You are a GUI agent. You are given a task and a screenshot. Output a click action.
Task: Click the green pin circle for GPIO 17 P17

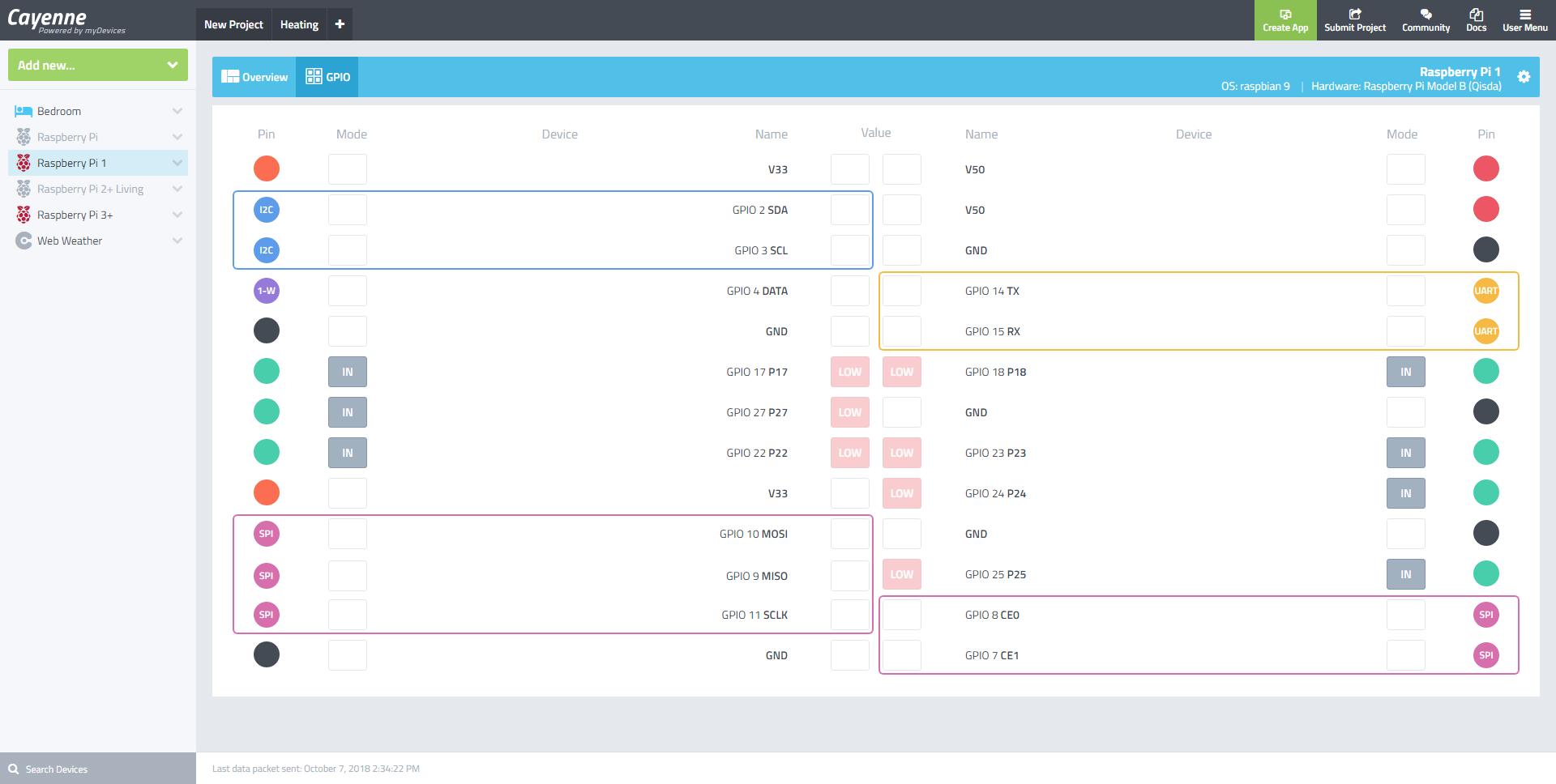(x=267, y=372)
